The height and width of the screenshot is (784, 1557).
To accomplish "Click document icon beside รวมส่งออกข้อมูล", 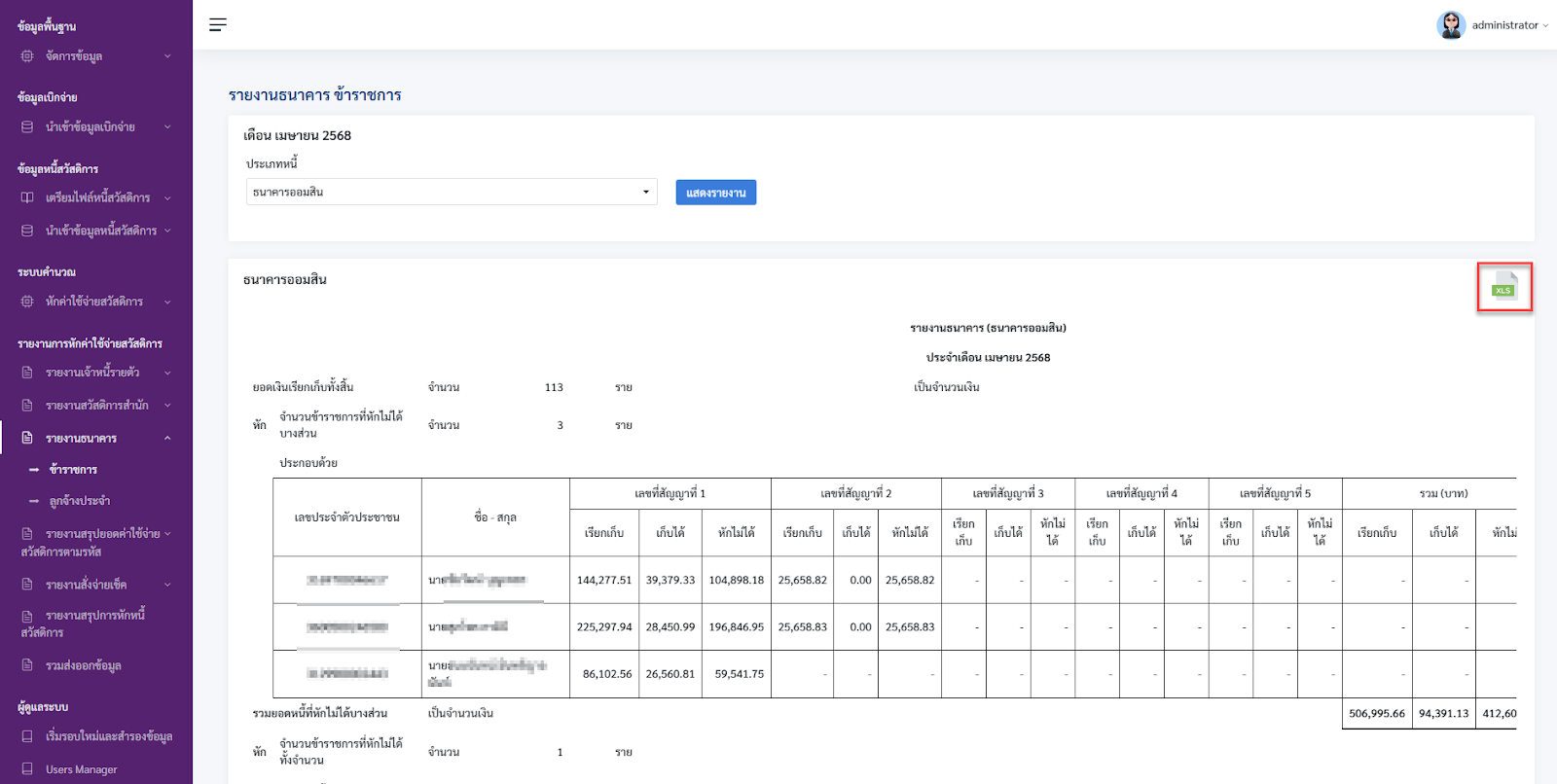I will [x=27, y=666].
